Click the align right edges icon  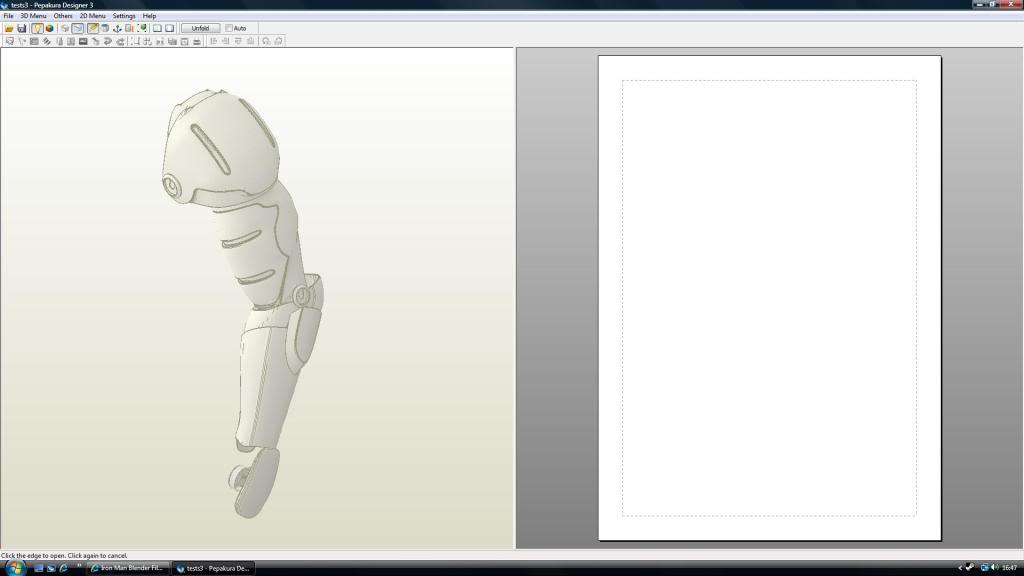[x=226, y=41]
